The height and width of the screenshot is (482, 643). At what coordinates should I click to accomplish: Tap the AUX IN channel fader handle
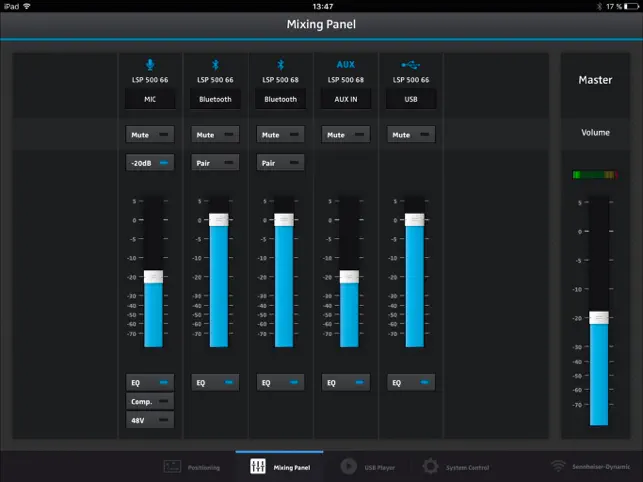(x=349, y=276)
